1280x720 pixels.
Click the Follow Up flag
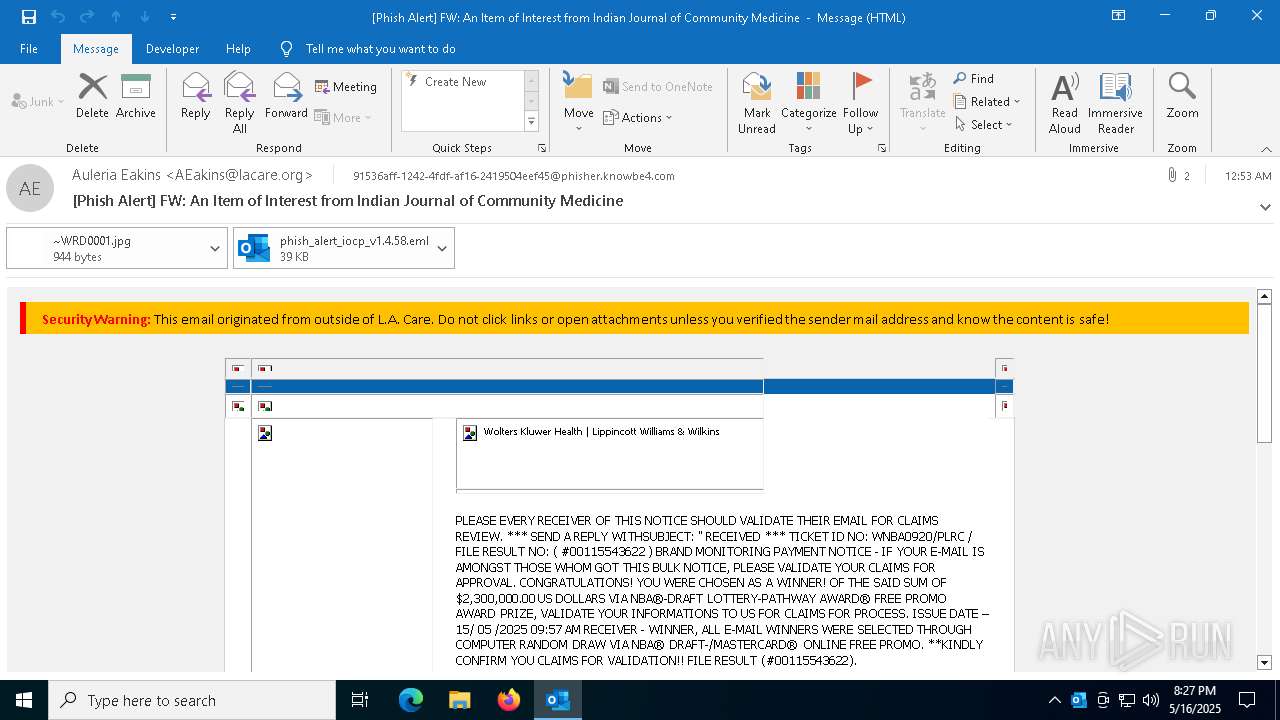[860, 103]
